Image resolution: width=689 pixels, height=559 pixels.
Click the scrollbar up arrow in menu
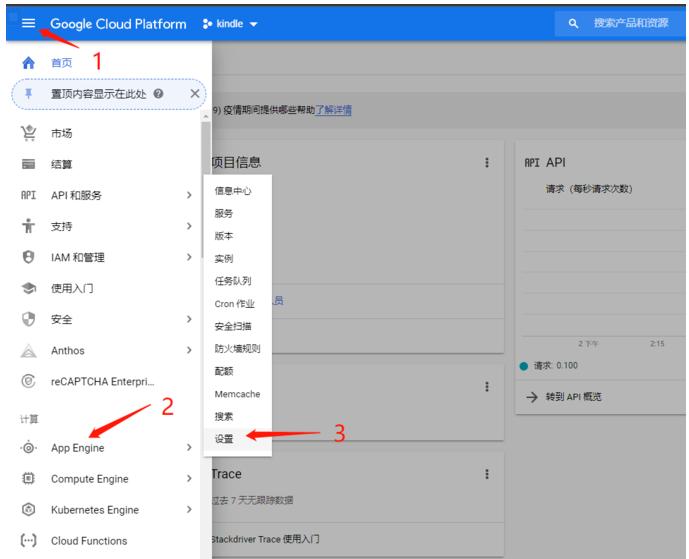(x=205, y=117)
